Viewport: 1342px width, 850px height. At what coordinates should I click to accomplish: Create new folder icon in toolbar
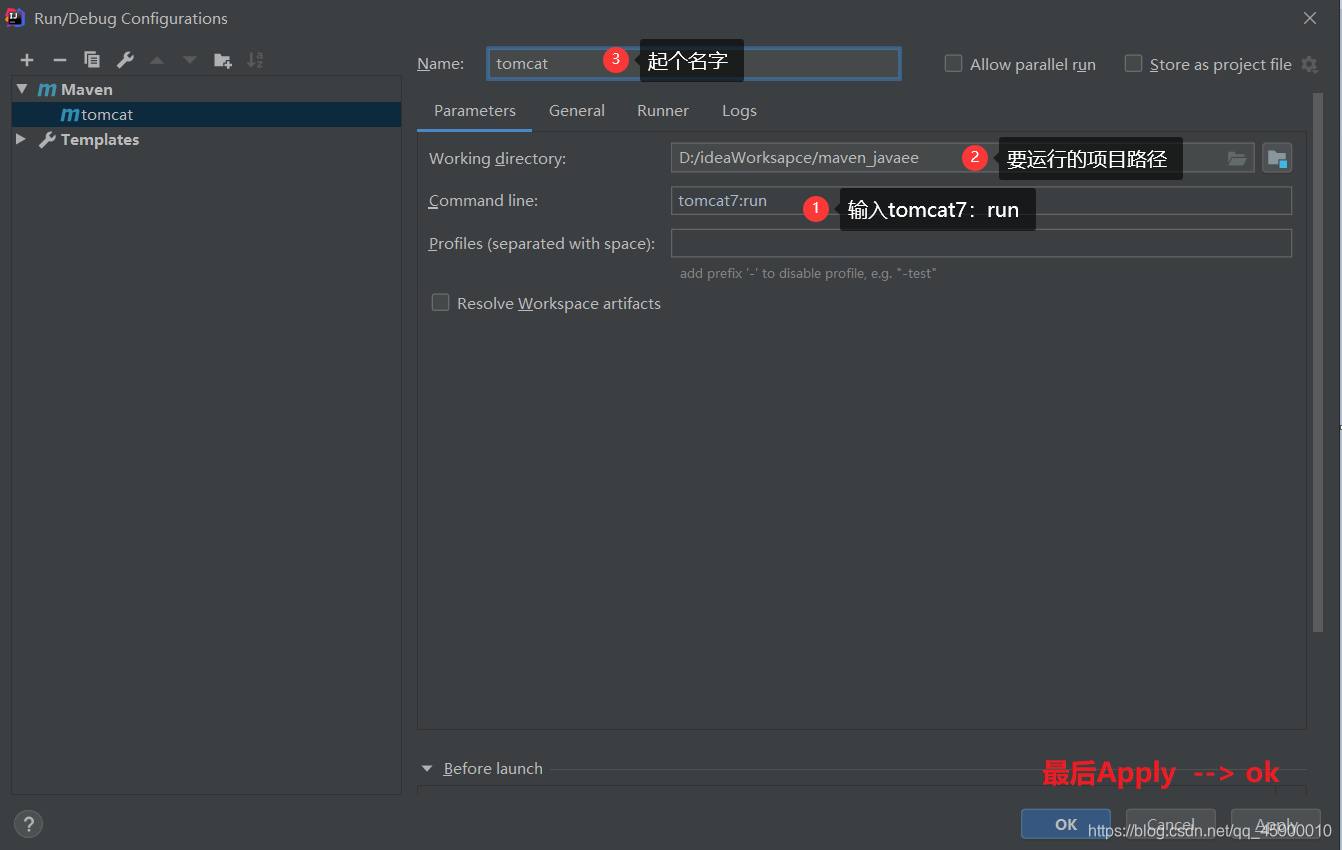click(223, 60)
